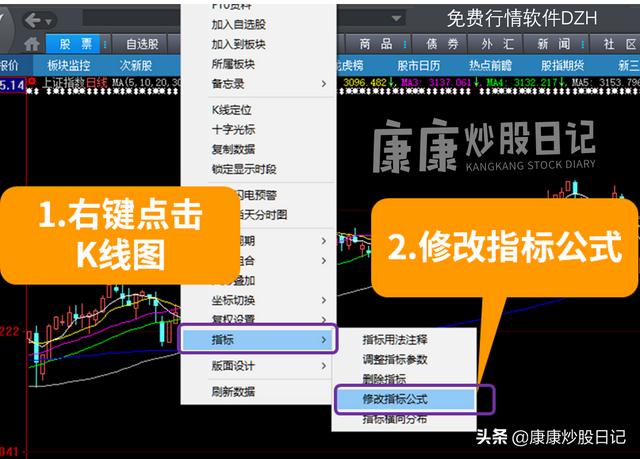Expand the 指标 submenu arrow
The width and height of the screenshot is (640, 459).
[324, 339]
